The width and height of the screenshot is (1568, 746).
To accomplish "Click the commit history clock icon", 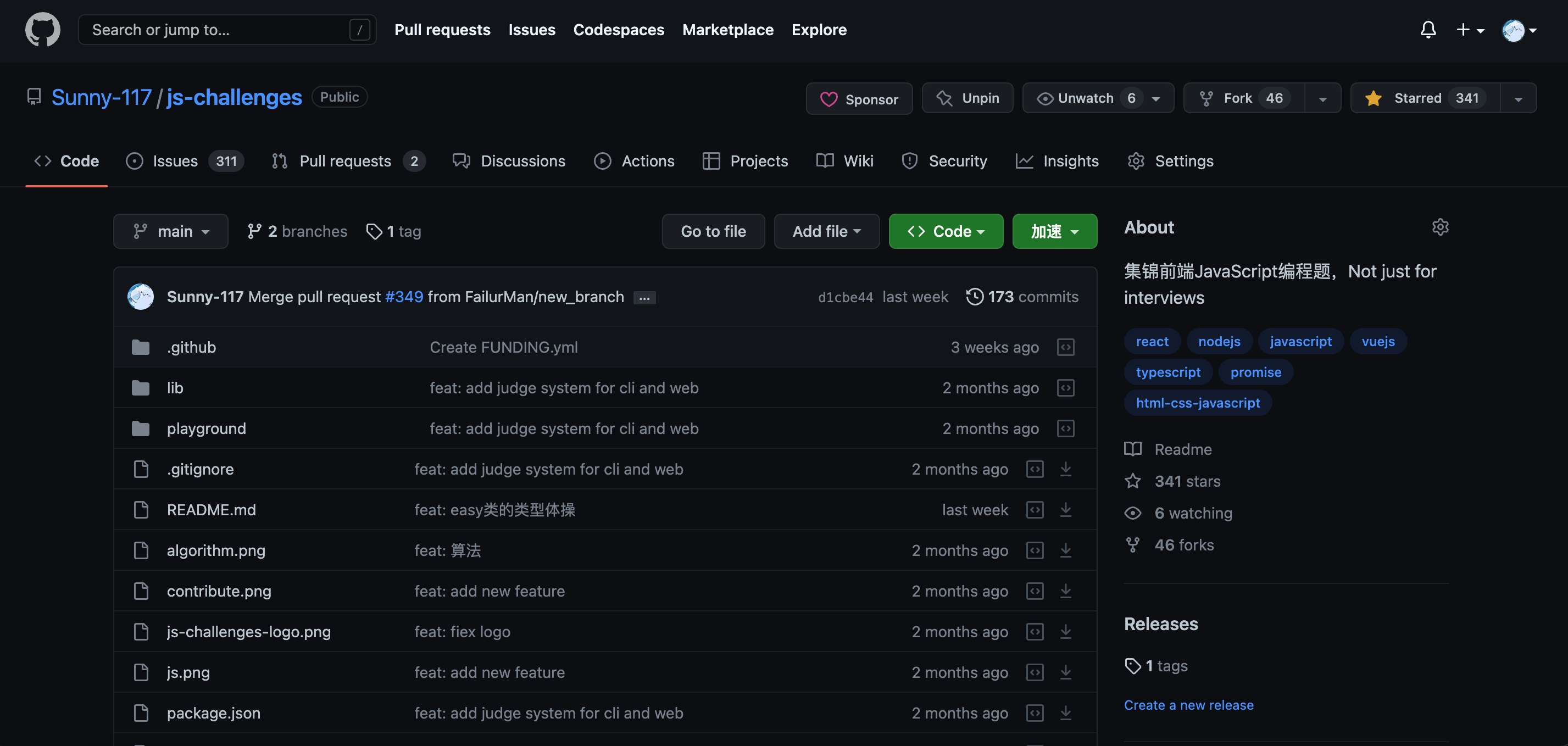I will point(975,296).
